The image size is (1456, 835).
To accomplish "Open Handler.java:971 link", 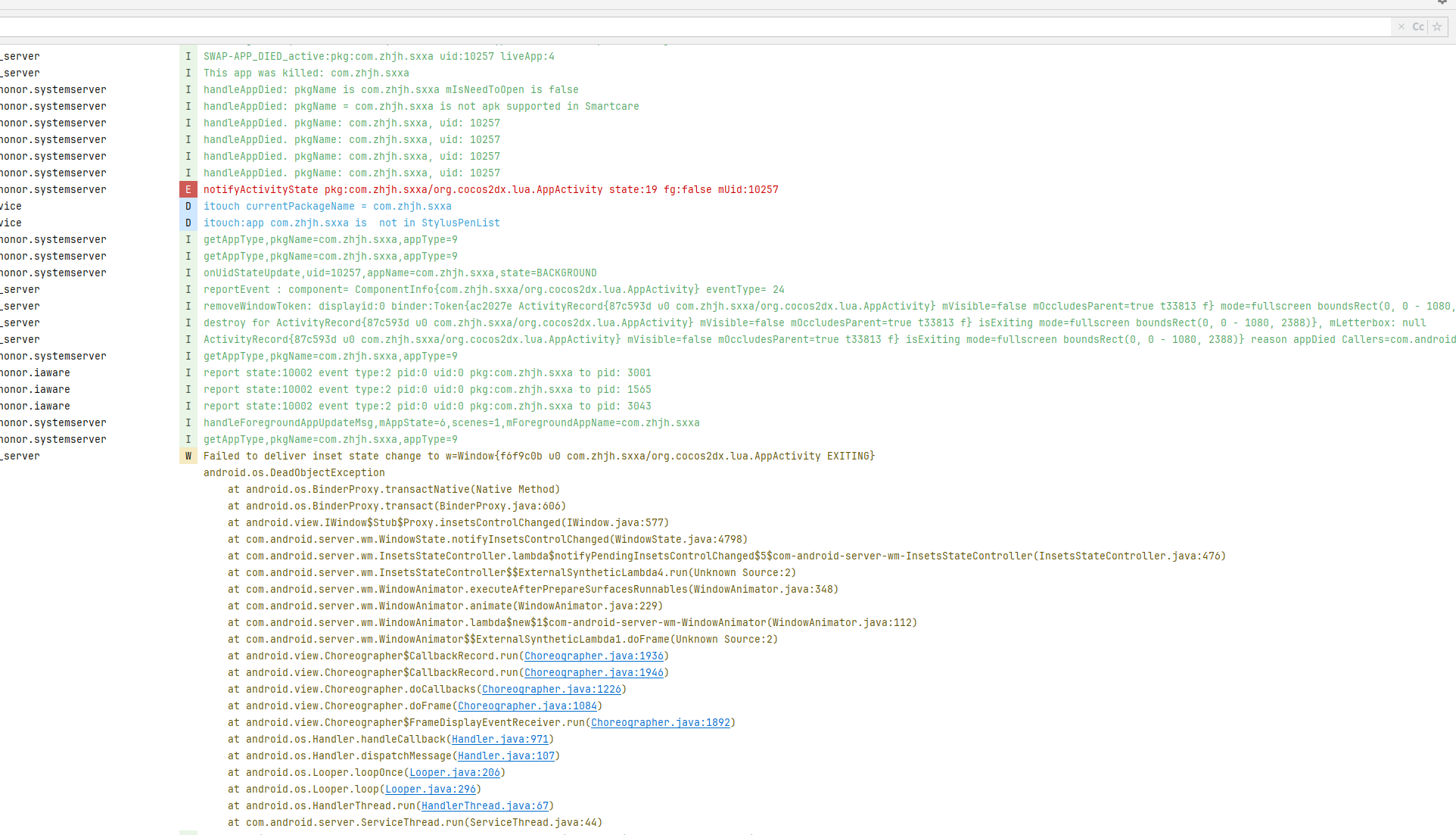I will [500, 740].
